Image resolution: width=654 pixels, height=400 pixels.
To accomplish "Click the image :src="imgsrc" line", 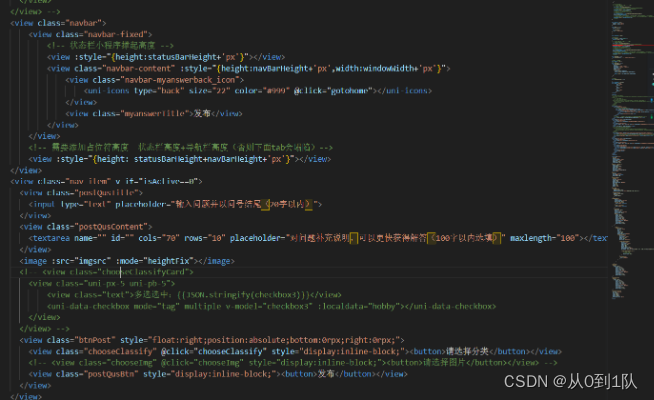I will coord(127,261).
